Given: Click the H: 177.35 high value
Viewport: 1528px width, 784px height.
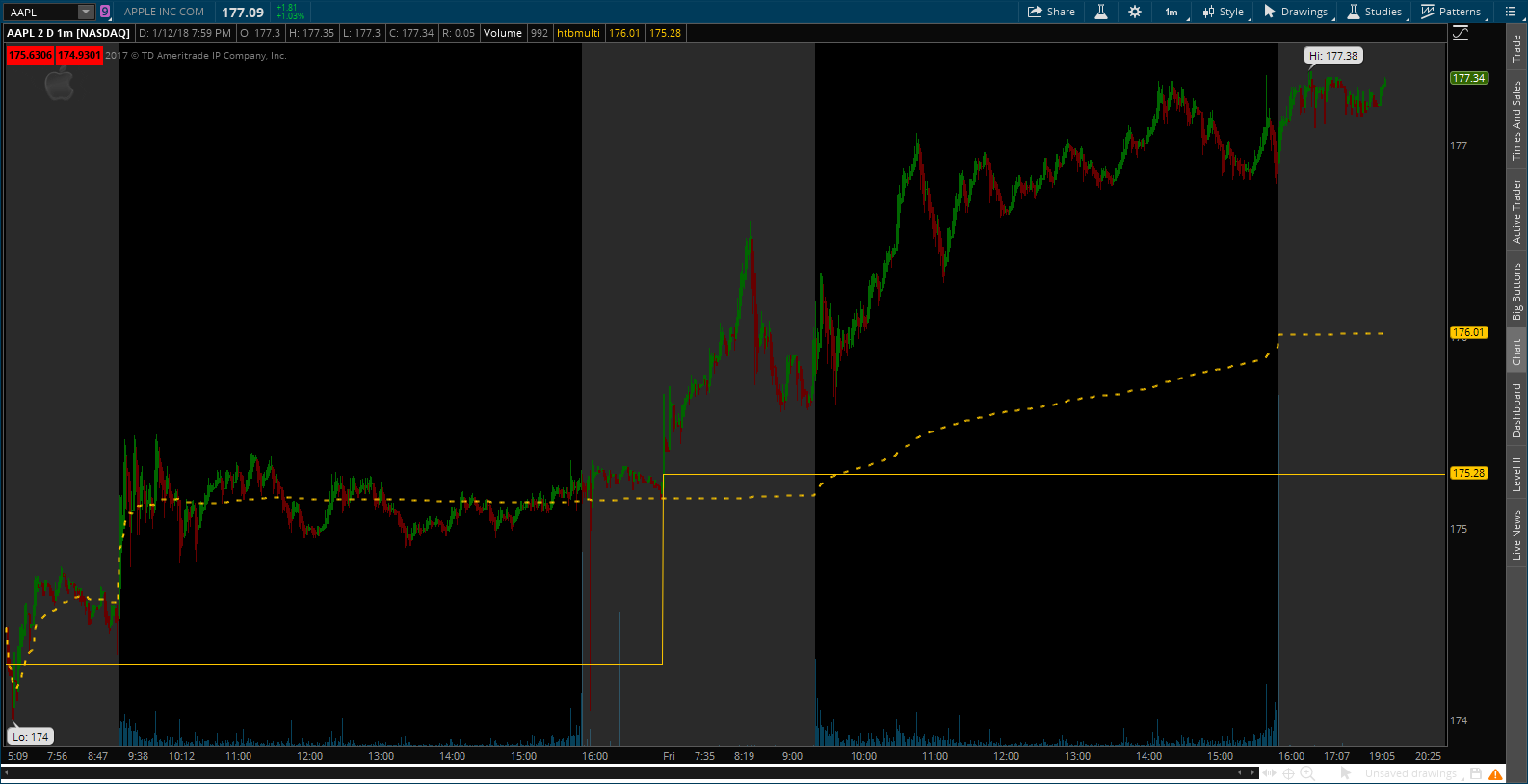Looking at the screenshot, I should click(x=312, y=33).
